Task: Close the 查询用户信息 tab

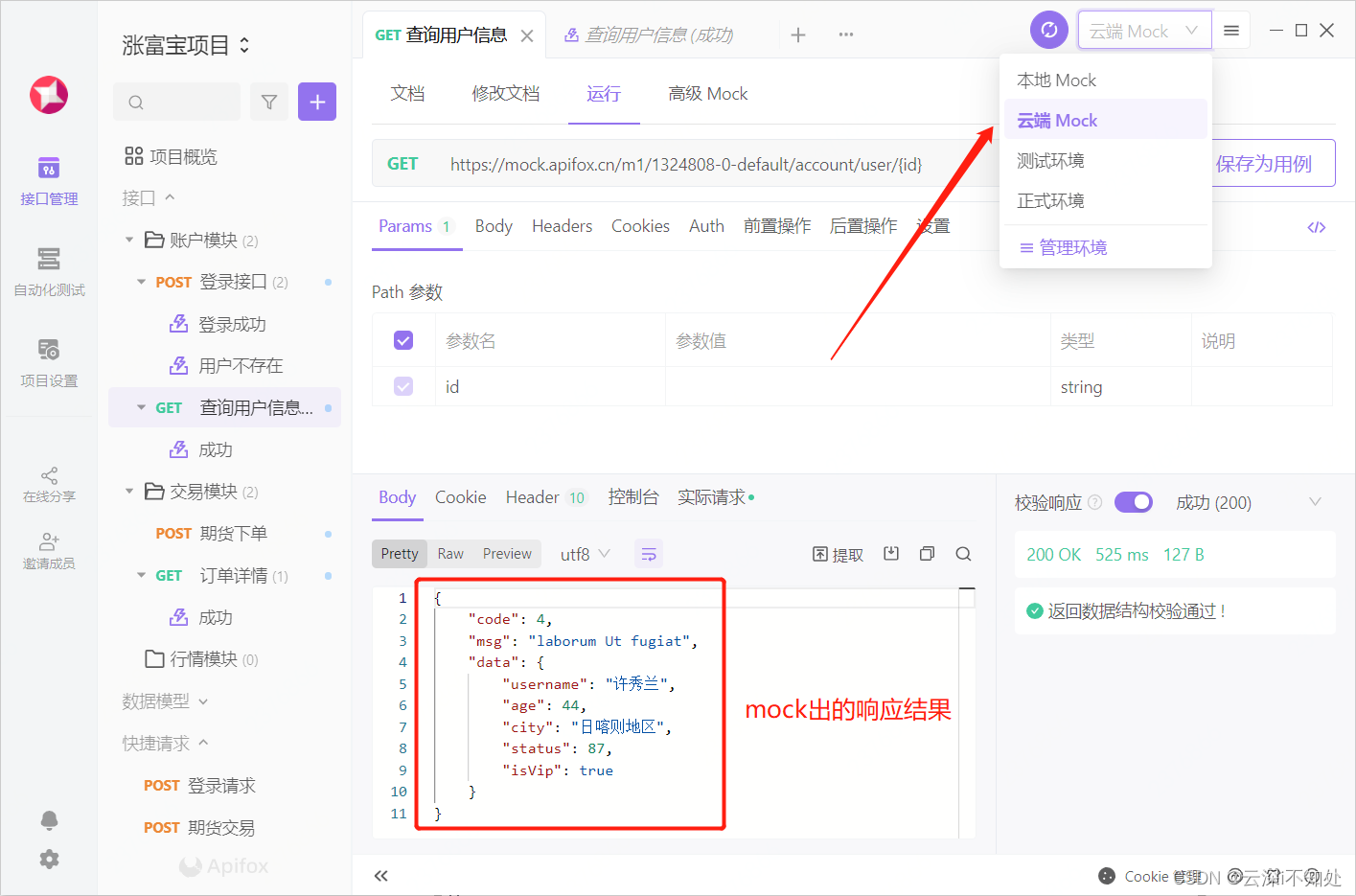Action: coord(527,35)
